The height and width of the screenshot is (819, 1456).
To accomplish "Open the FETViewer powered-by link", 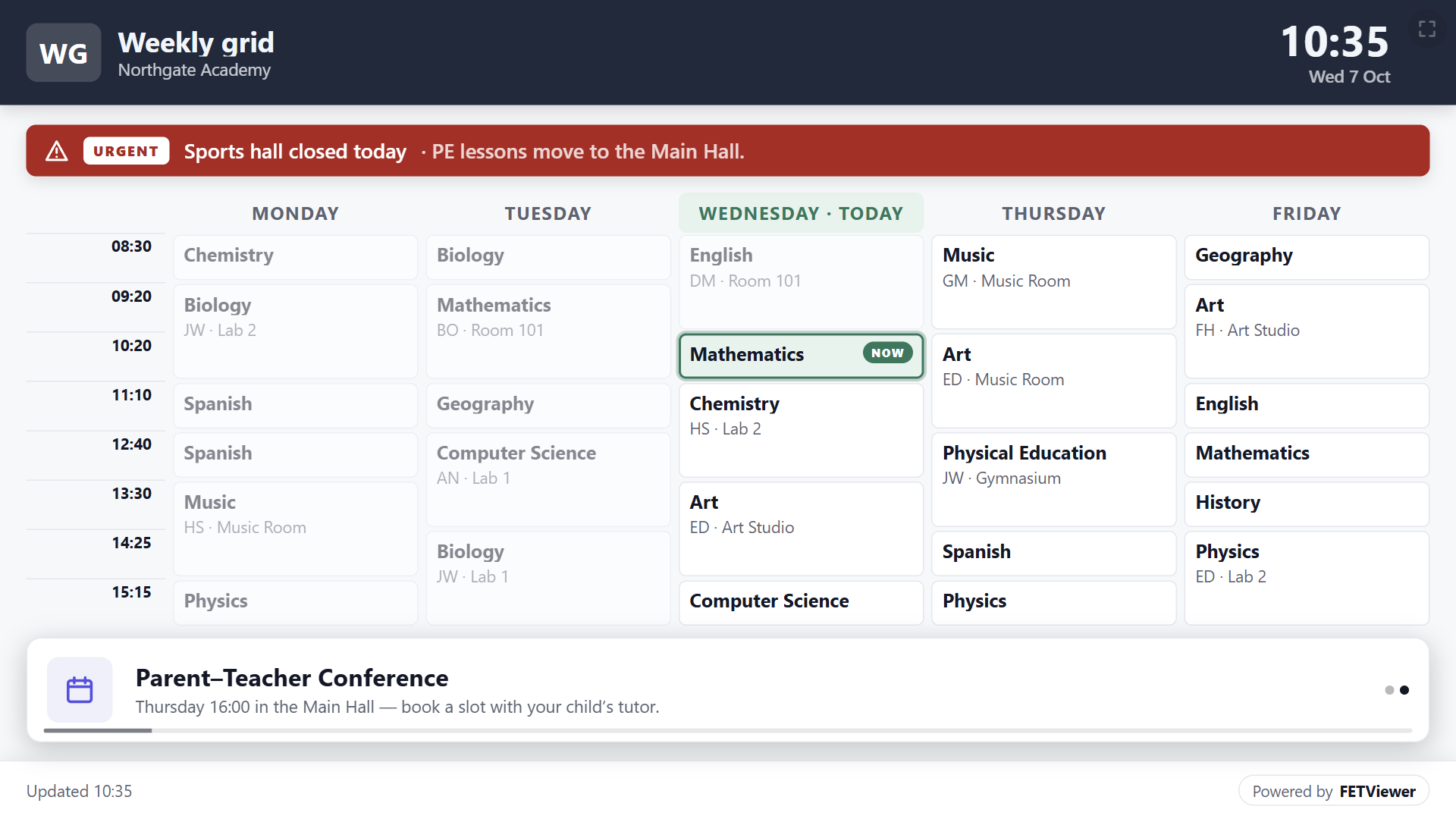I will click(1334, 791).
